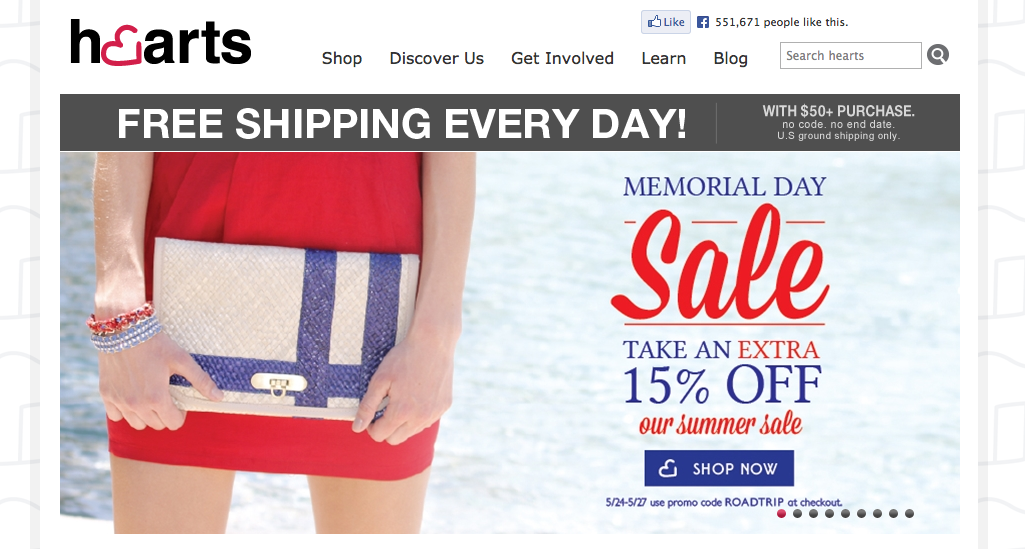This screenshot has width=1025, height=549.
Task: Jump to the seventh carousel slide dot
Action: [x=877, y=514]
